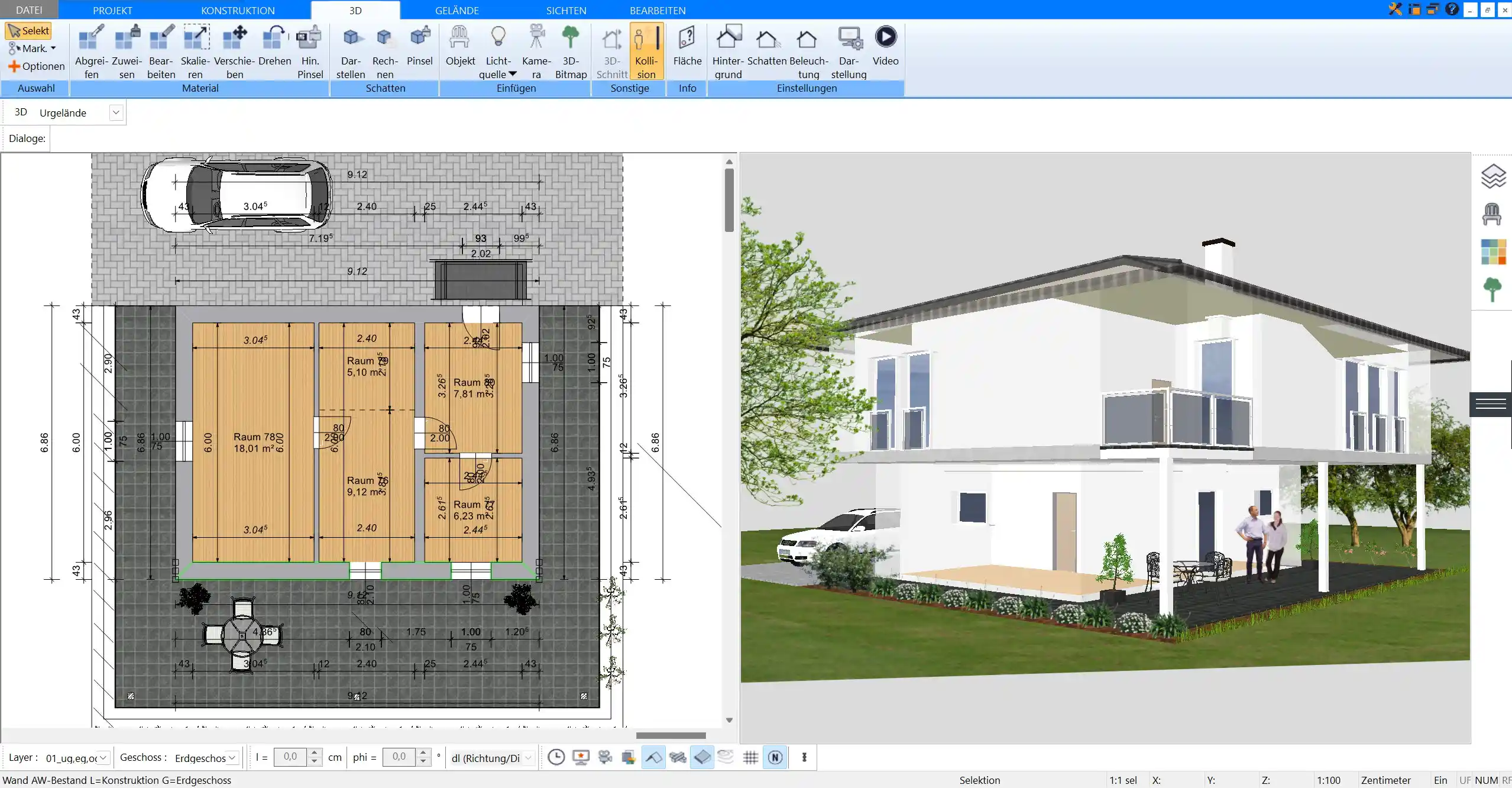Click the plan view vertical scrollbar thumb
The height and width of the screenshot is (788, 1512).
click(729, 200)
